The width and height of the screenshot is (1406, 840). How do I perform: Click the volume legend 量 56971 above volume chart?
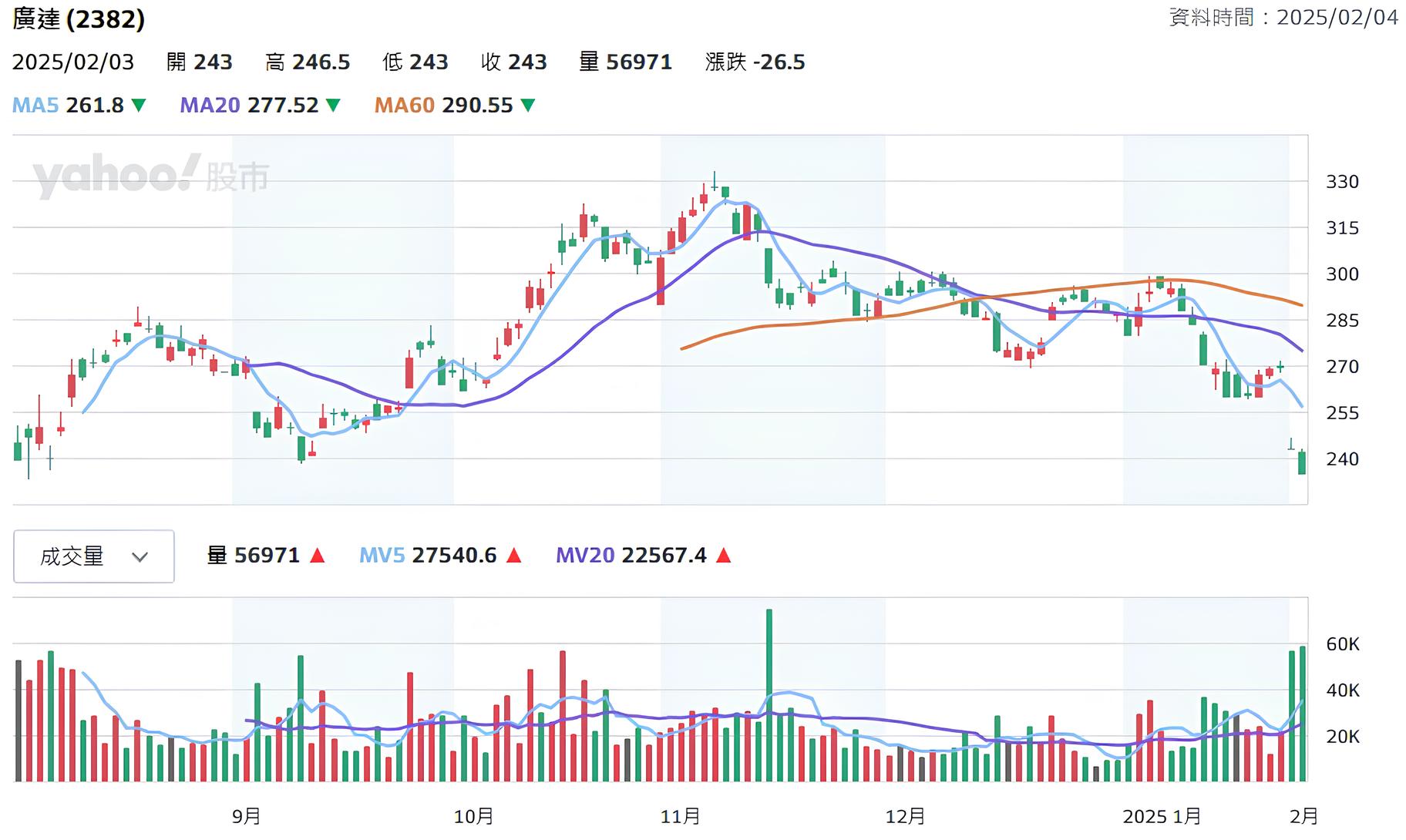[x=254, y=556]
